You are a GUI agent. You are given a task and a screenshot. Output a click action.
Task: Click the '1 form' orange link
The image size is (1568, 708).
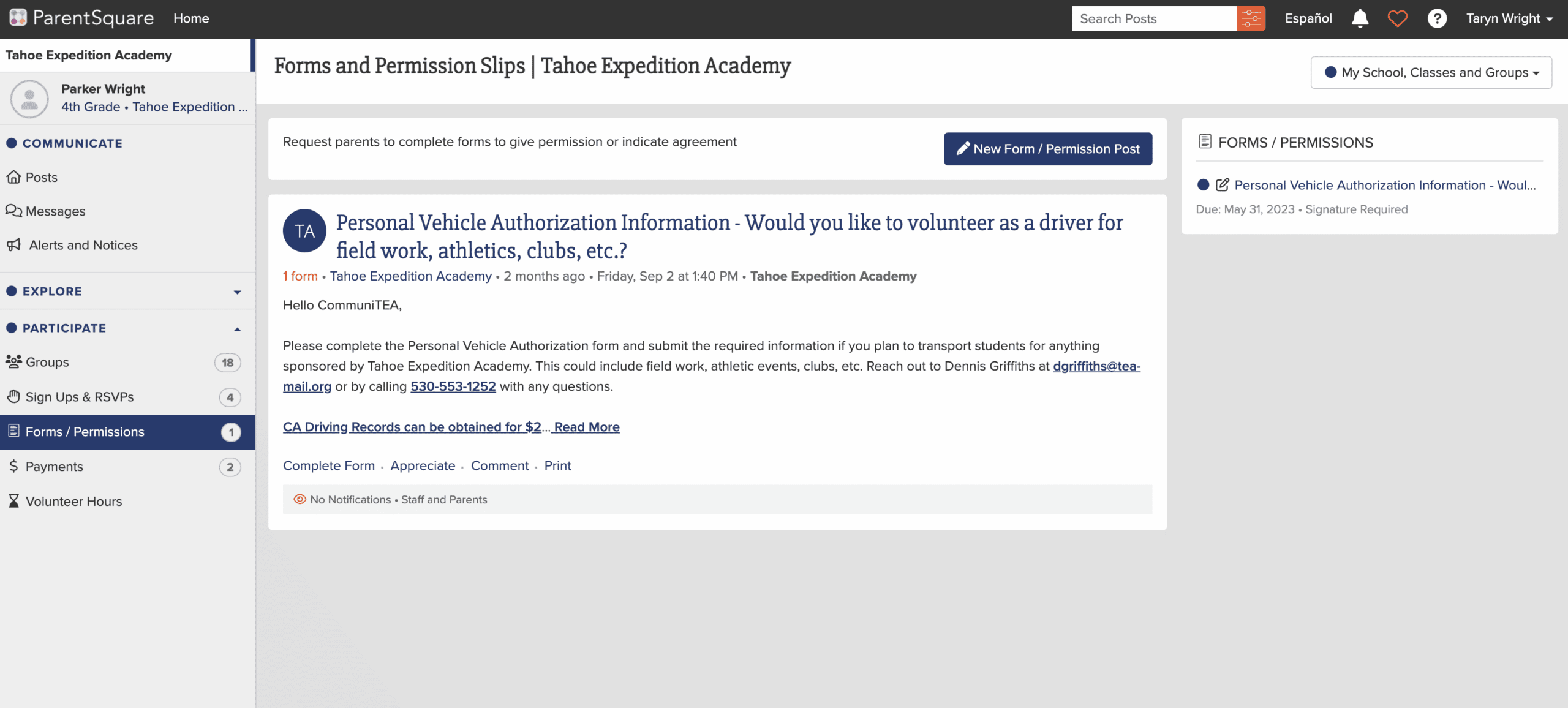click(300, 276)
